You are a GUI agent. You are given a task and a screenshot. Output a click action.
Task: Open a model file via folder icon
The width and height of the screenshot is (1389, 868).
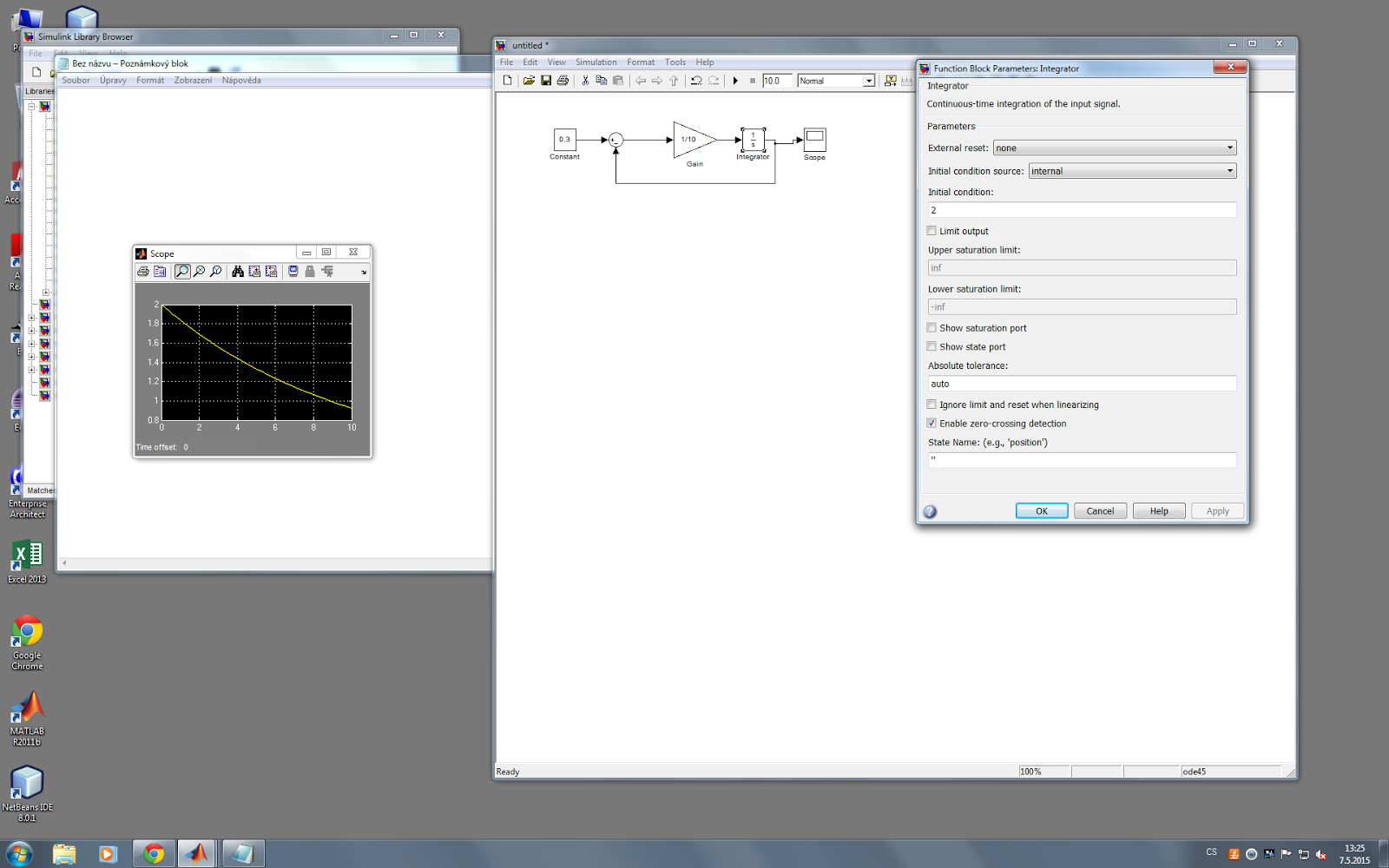(529, 81)
